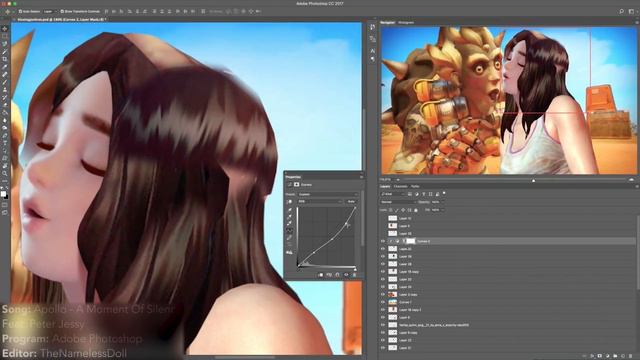Select the Pen tool

5,136
